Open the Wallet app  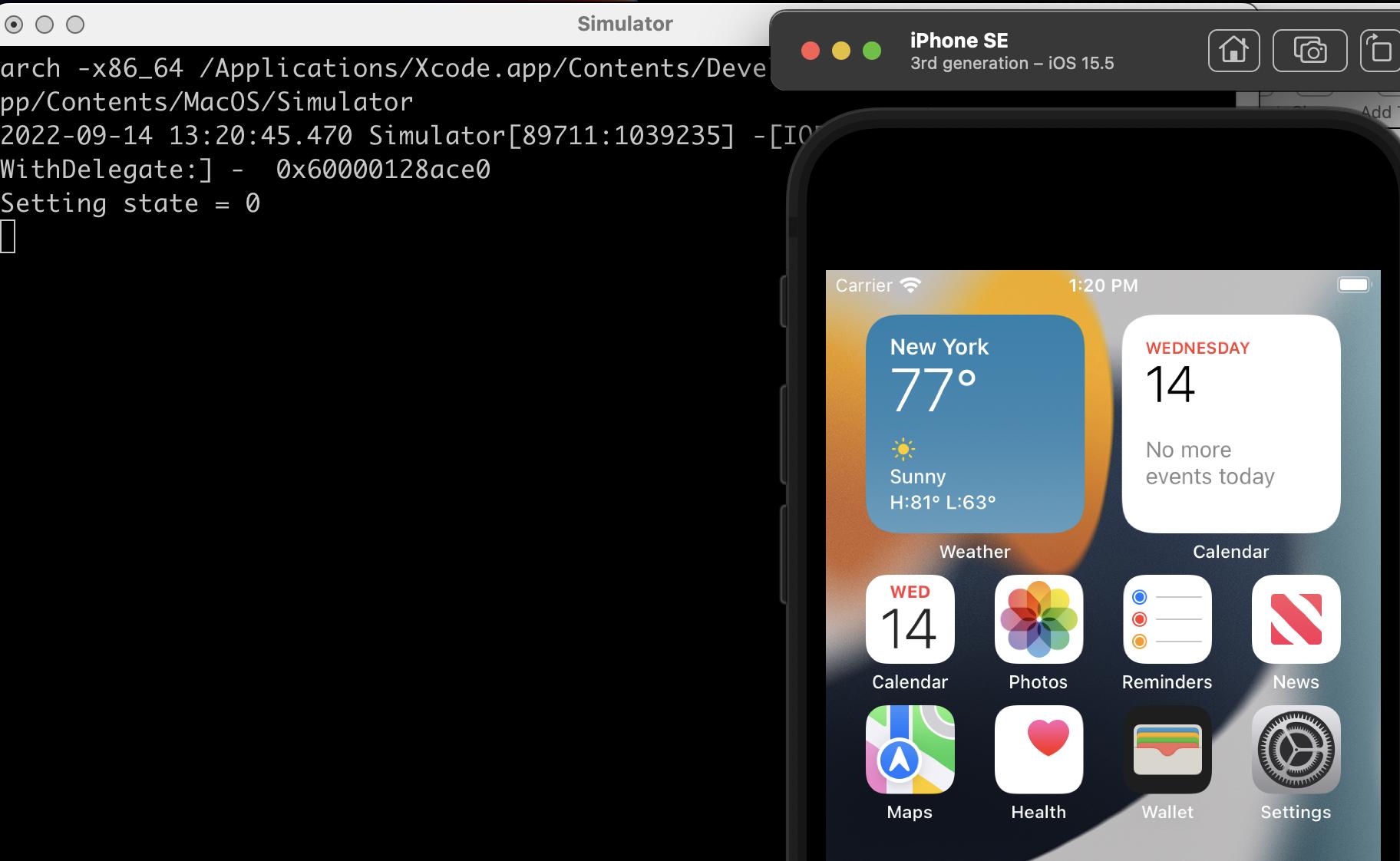1167,750
